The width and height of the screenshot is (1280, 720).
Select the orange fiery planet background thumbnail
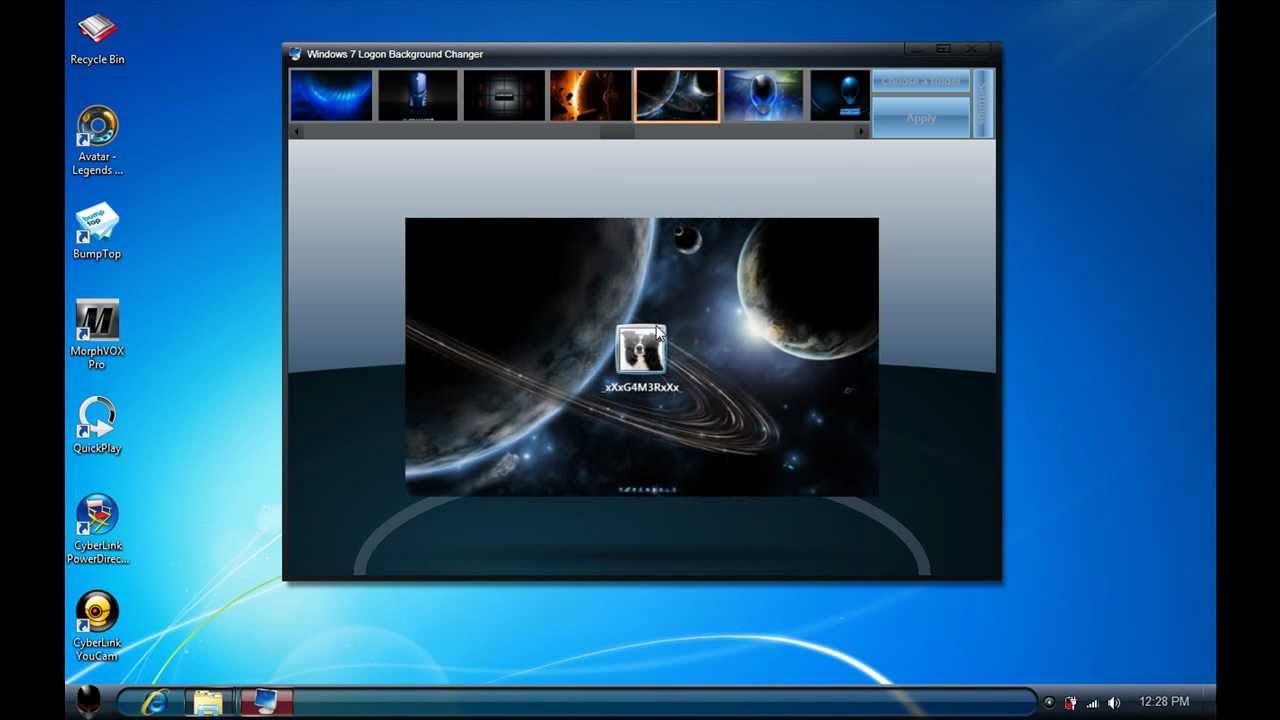[590, 95]
